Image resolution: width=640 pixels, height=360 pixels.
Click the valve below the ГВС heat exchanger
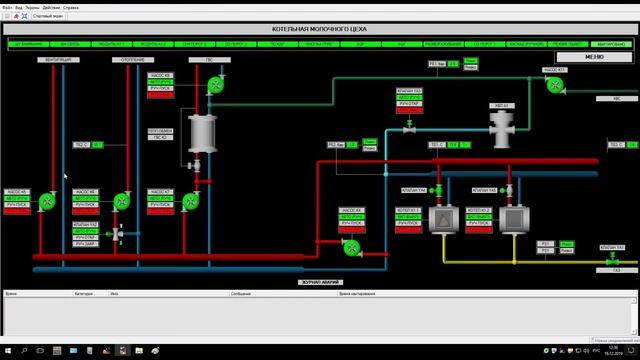pyautogui.click(x=196, y=166)
